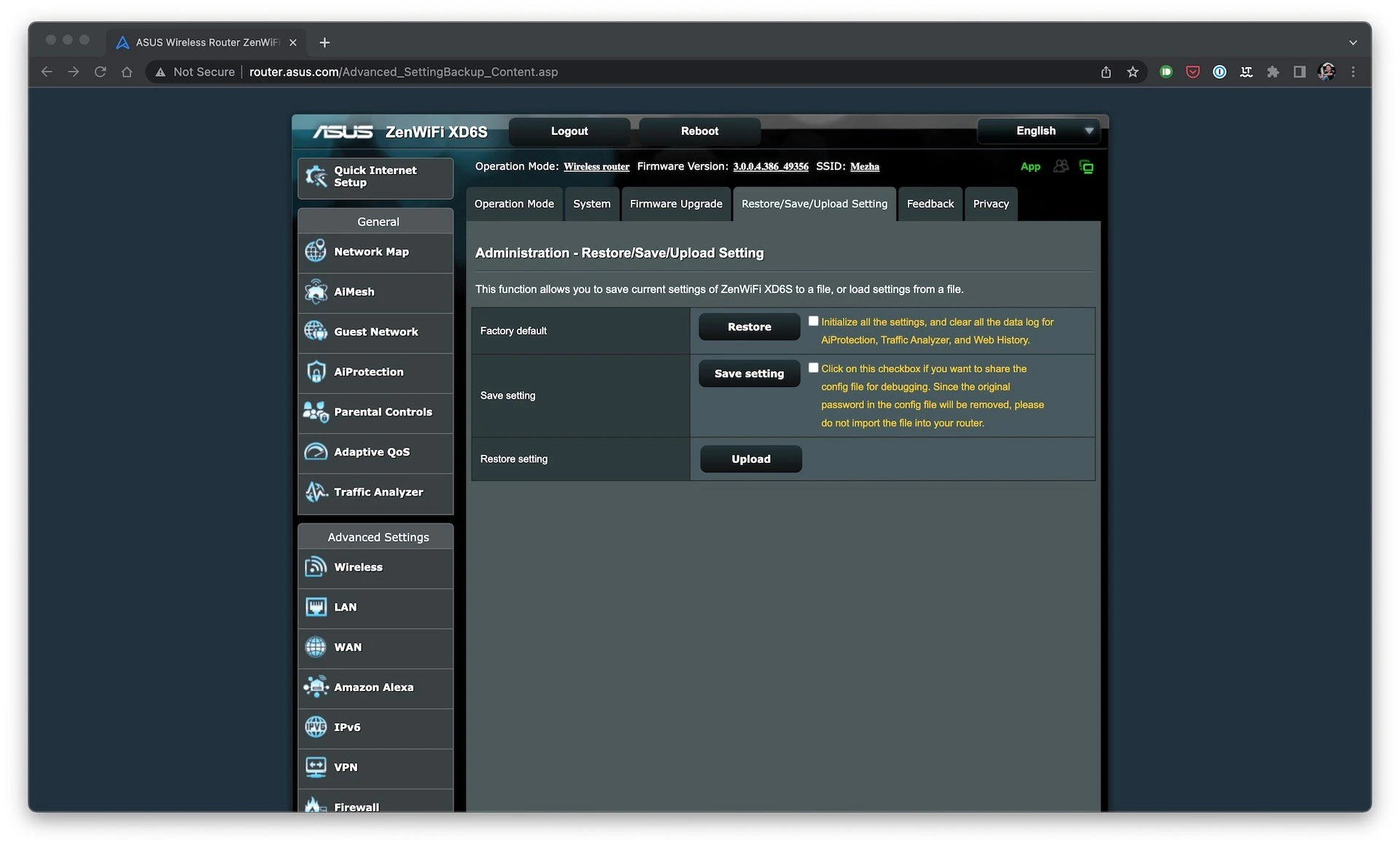Viewport: 1400px width, 847px height.
Task: Click the ASUS logo
Action: [x=343, y=132]
